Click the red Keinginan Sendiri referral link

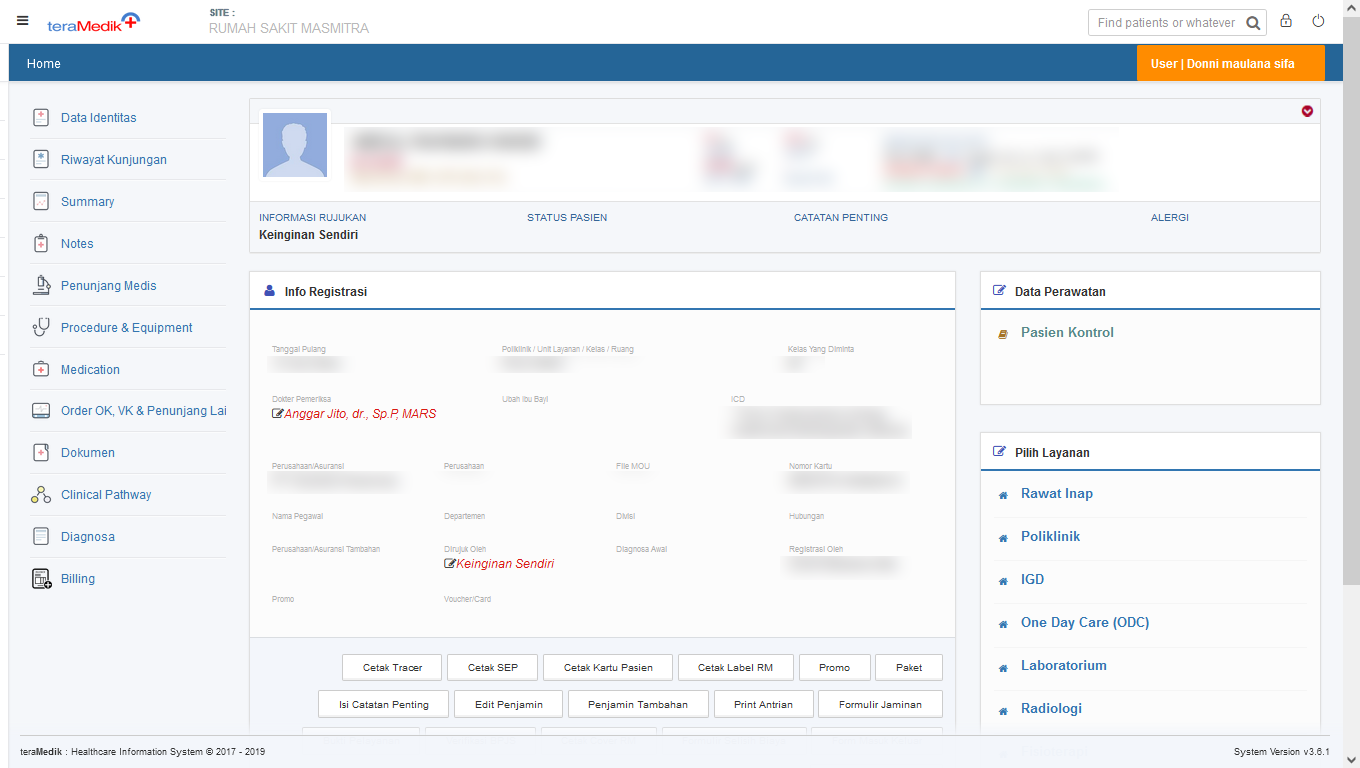tap(505, 564)
